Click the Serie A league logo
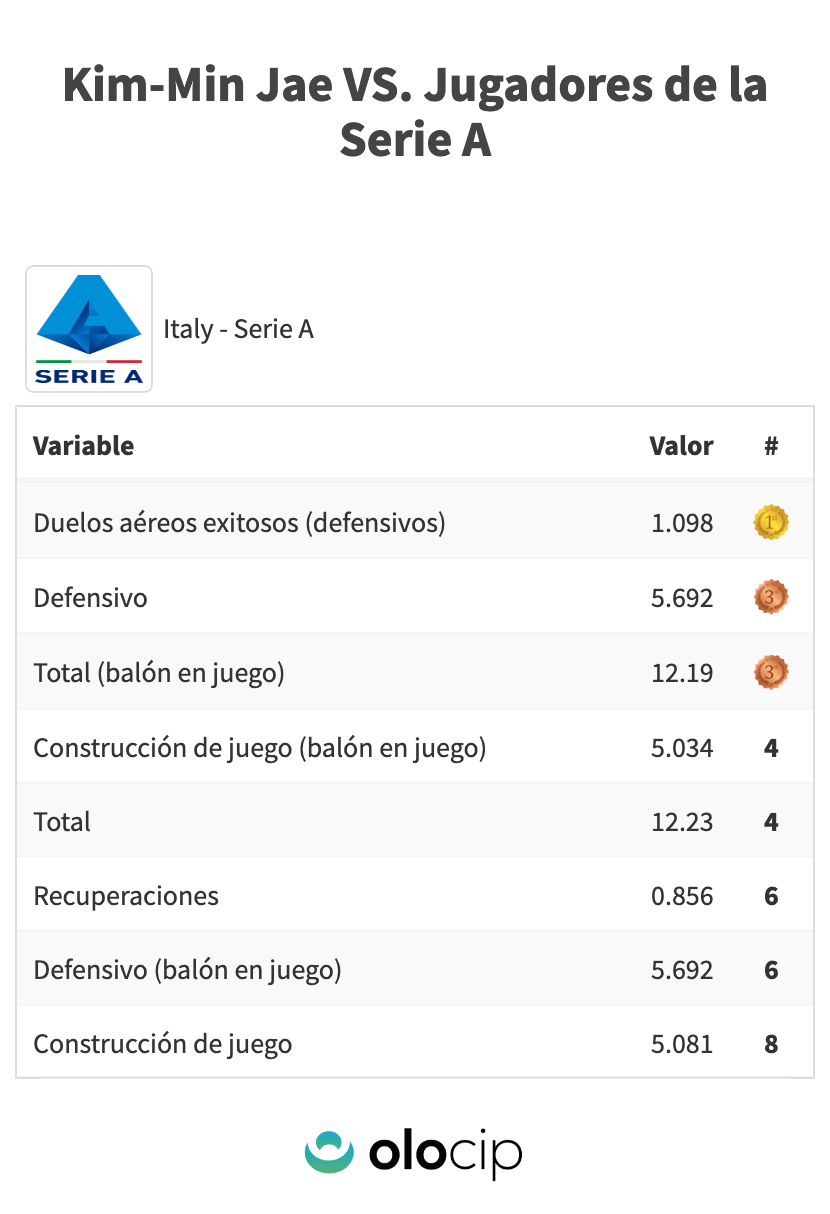The width and height of the screenshot is (830, 1214). (89, 329)
